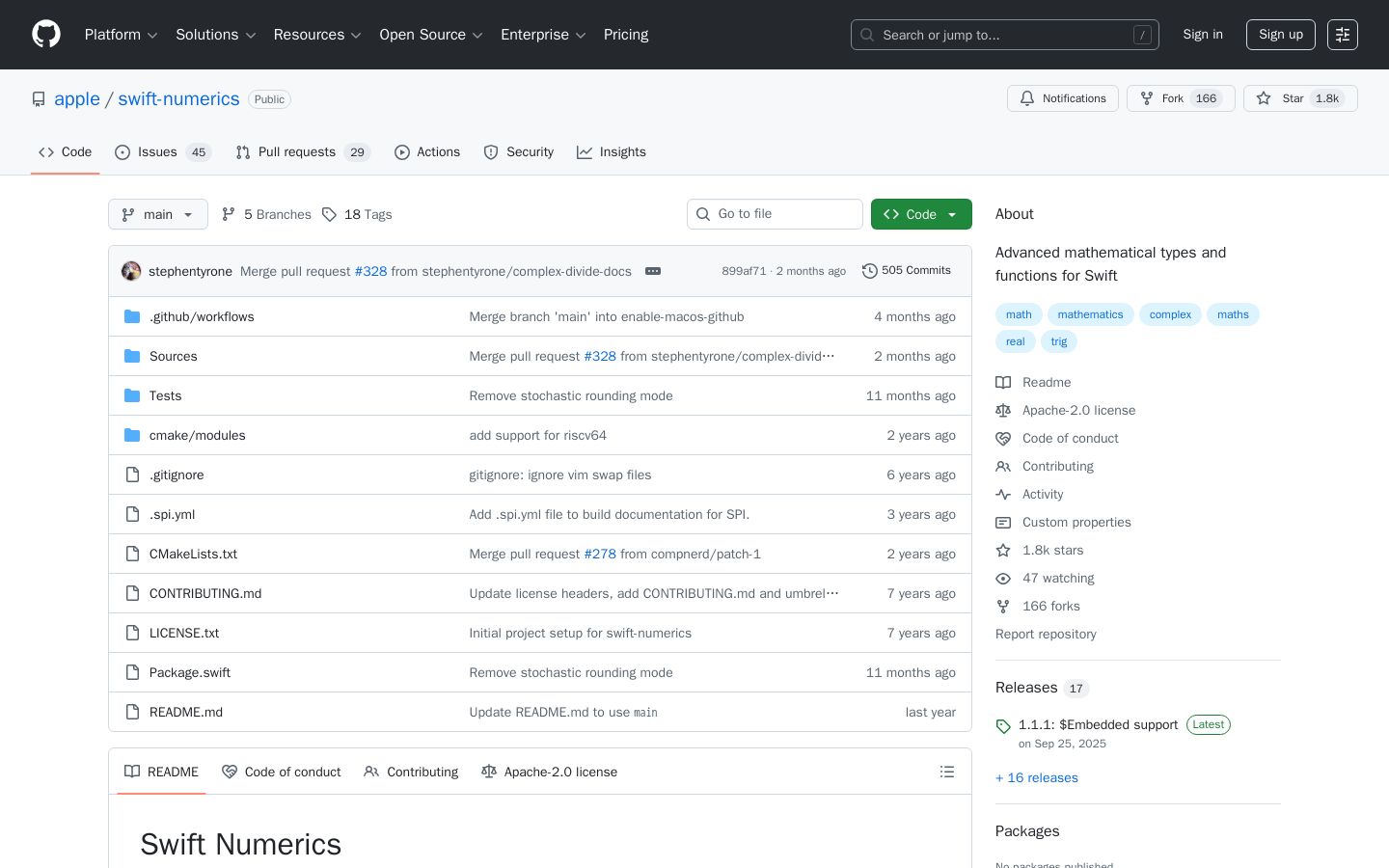This screenshot has width=1389, height=868.
Task: Click the cmake/modules folder icon
Action: (x=132, y=435)
